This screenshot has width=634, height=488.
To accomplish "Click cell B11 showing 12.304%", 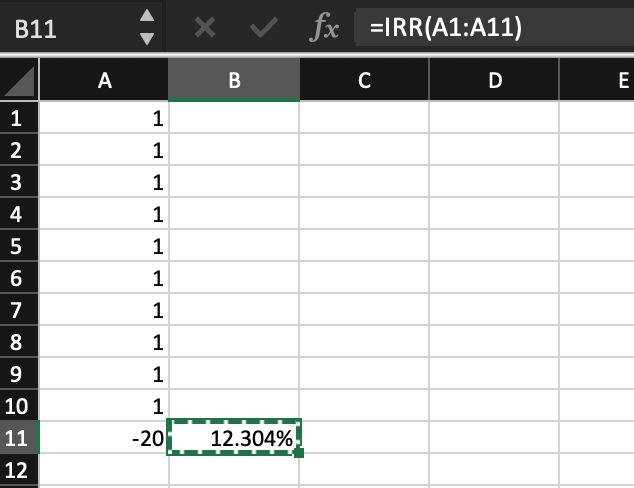I will coord(234,437).
